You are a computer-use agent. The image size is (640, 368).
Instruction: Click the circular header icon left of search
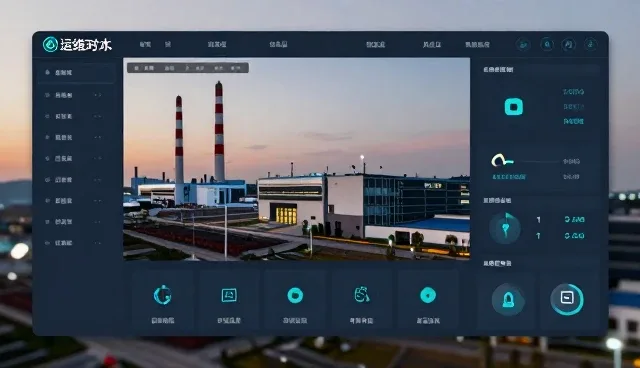pos(523,44)
